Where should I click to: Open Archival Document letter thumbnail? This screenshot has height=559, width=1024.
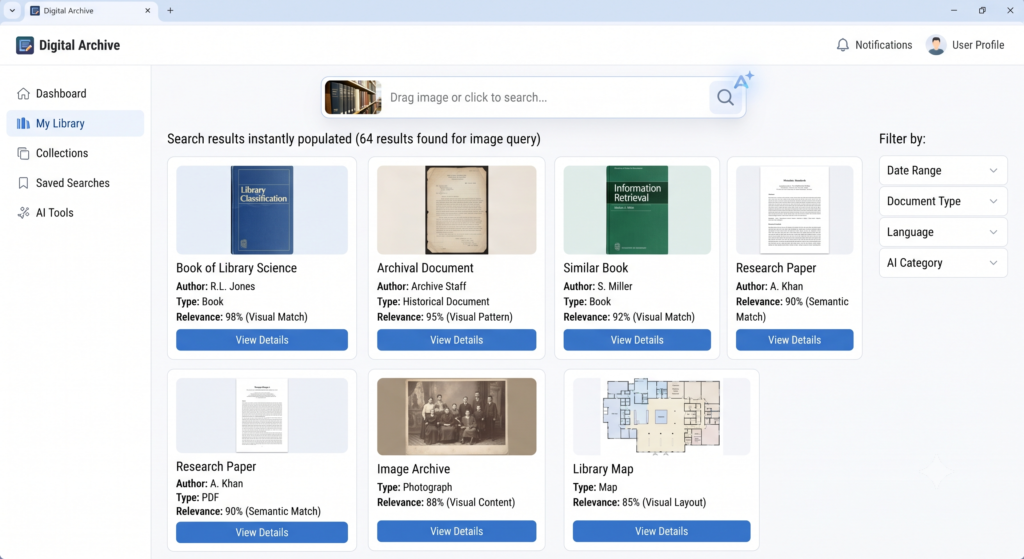click(456, 210)
